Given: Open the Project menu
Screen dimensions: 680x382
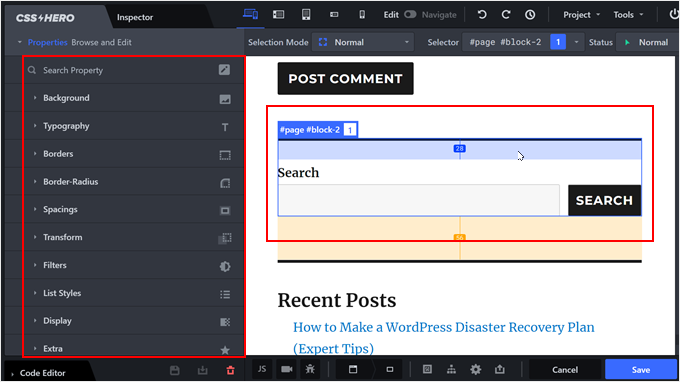Looking at the screenshot, I should tap(582, 15).
